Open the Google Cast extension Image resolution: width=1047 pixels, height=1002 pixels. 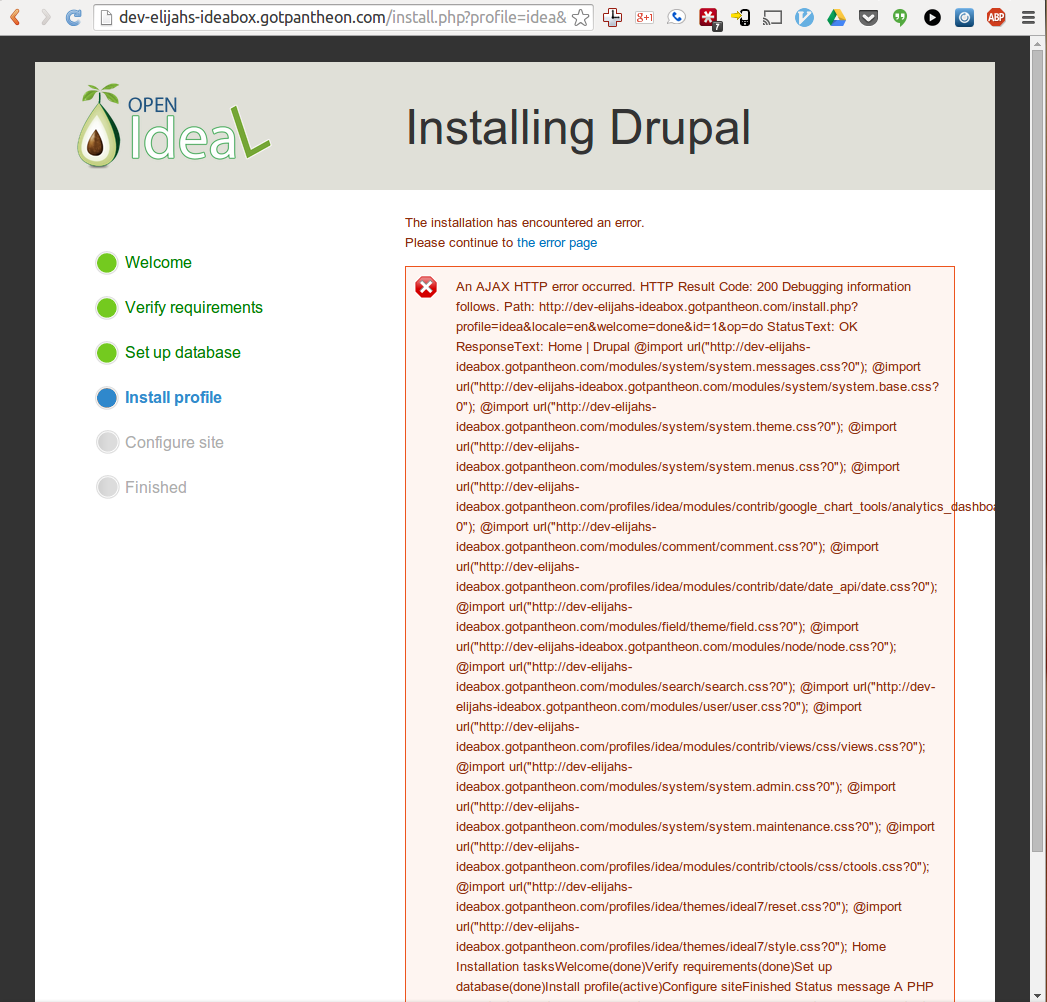pyautogui.click(x=773, y=17)
